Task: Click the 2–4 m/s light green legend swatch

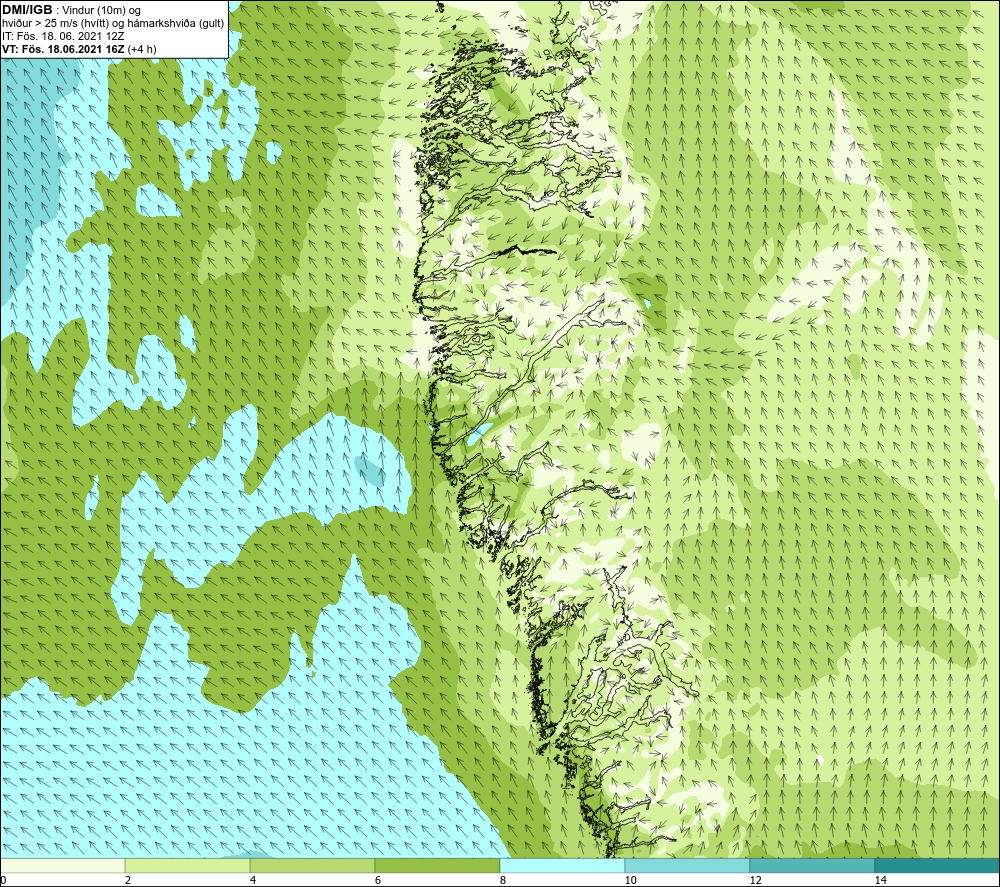Action: pos(188,865)
